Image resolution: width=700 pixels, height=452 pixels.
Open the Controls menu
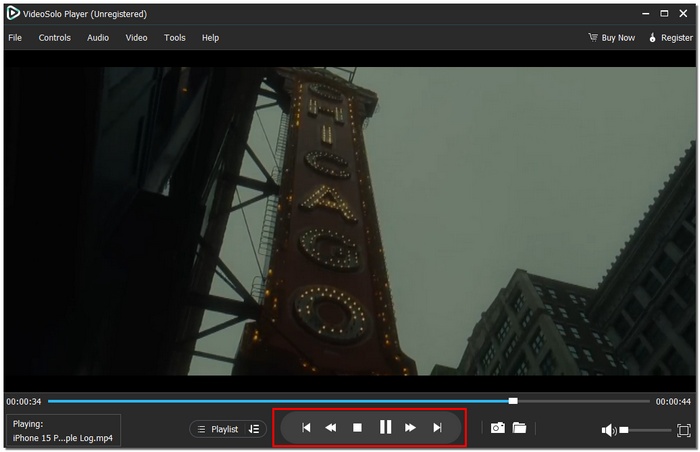pyautogui.click(x=55, y=38)
